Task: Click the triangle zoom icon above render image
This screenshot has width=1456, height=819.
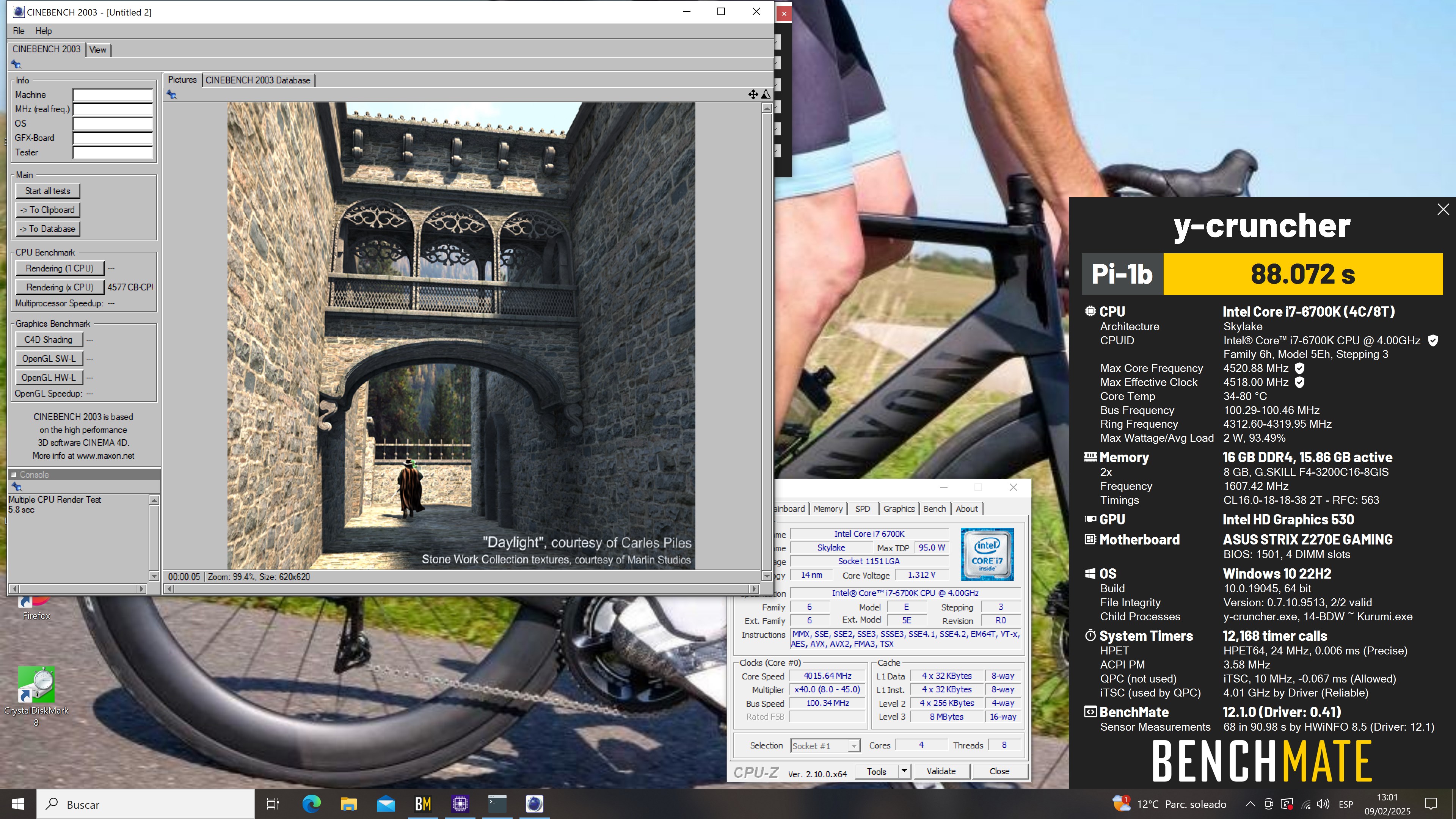Action: coord(765,94)
